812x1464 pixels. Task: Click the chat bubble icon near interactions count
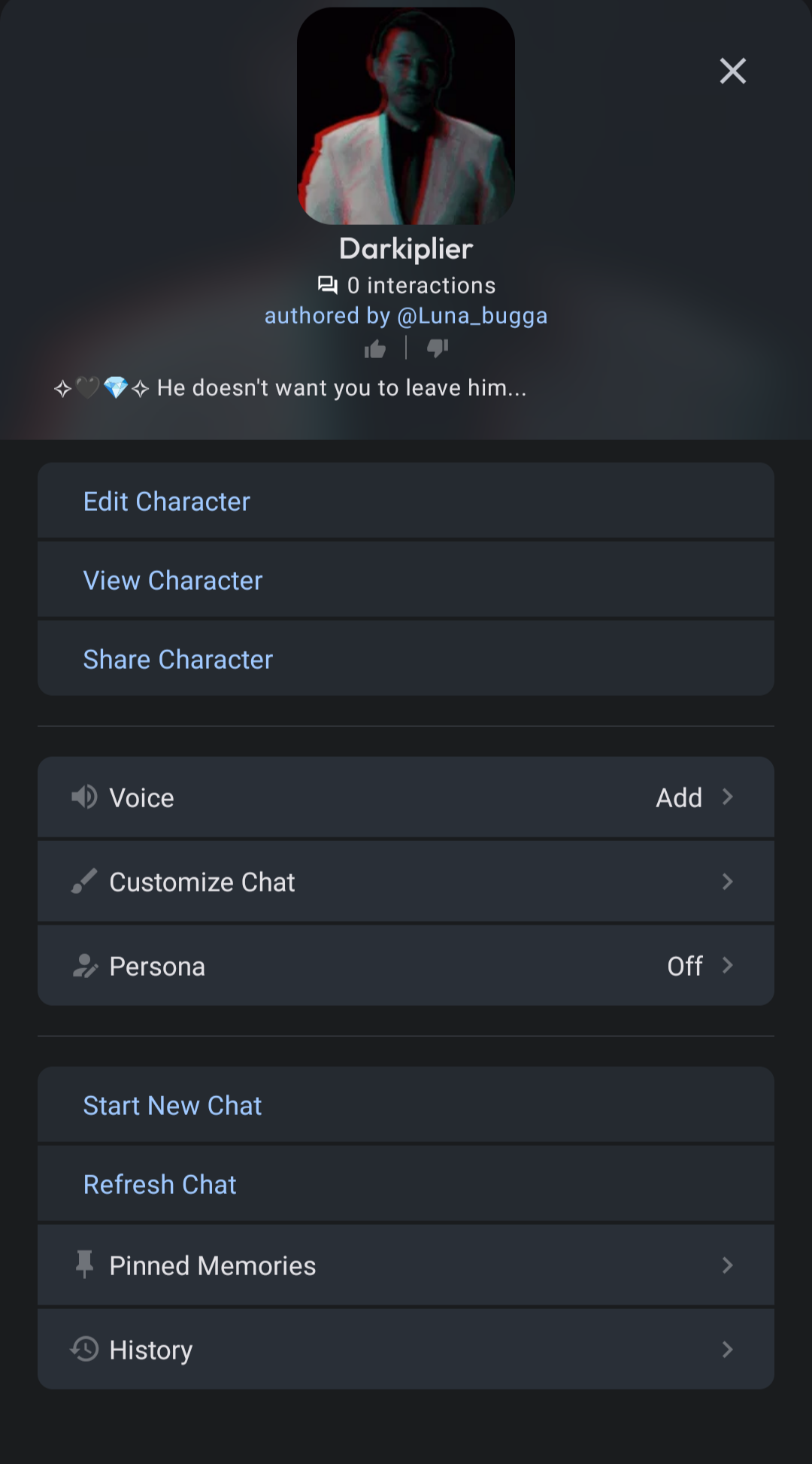click(x=326, y=285)
